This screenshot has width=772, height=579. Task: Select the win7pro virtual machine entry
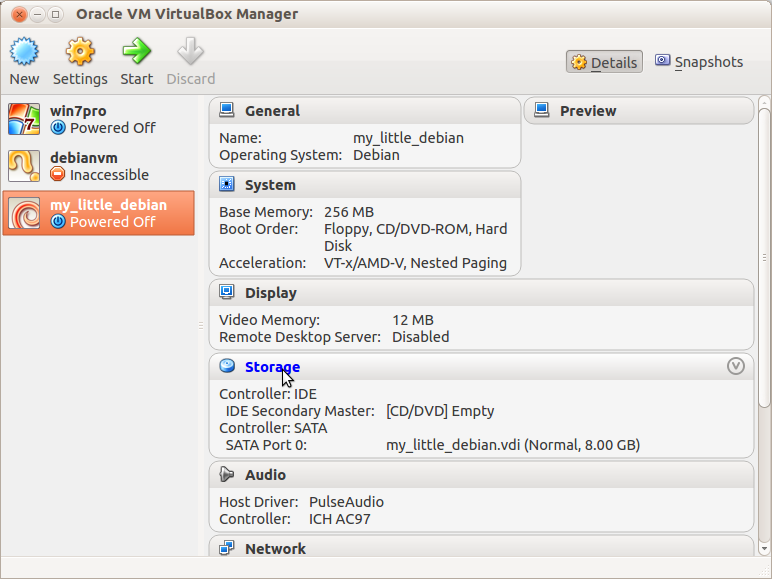[x=98, y=120]
